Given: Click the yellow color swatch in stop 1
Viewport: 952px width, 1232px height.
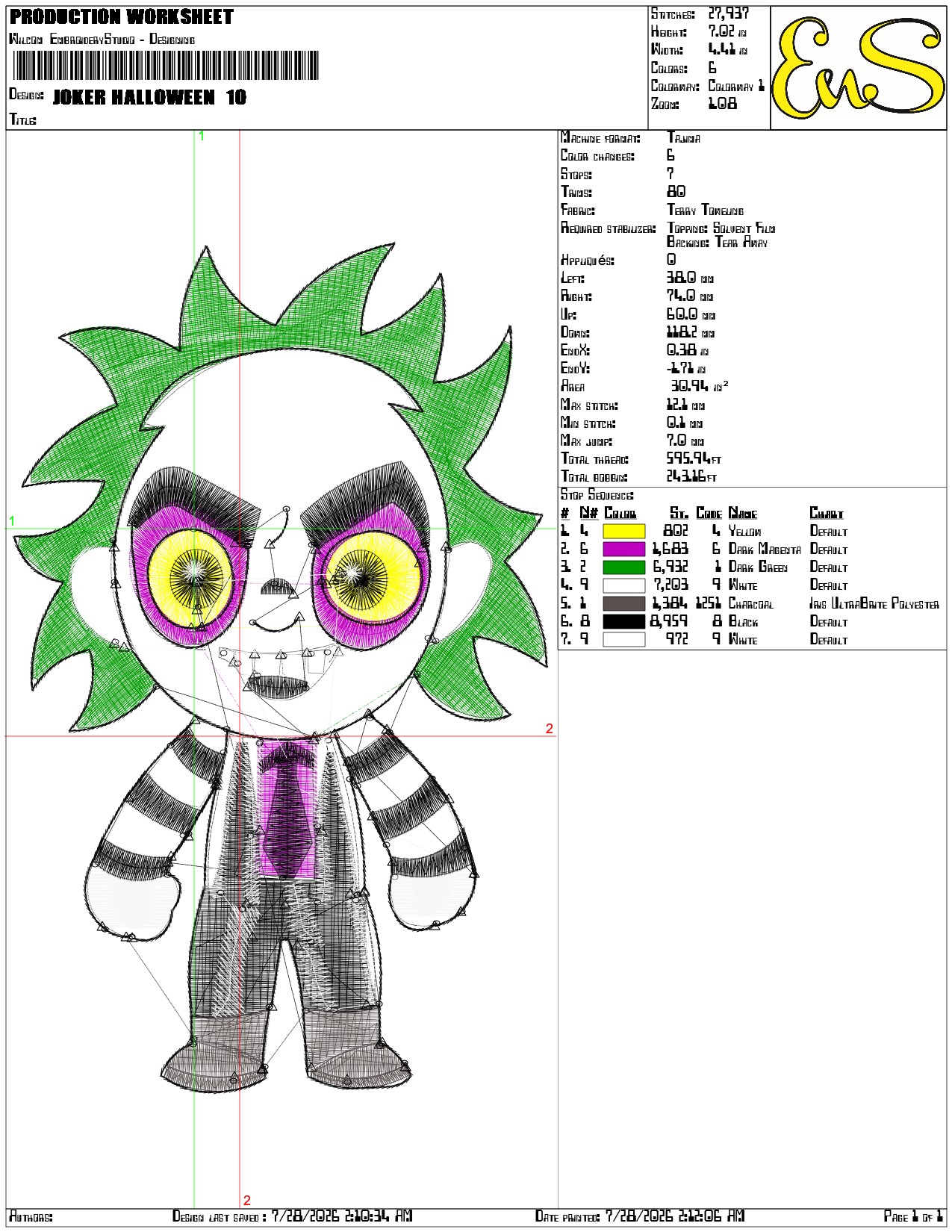Looking at the screenshot, I should (623, 532).
